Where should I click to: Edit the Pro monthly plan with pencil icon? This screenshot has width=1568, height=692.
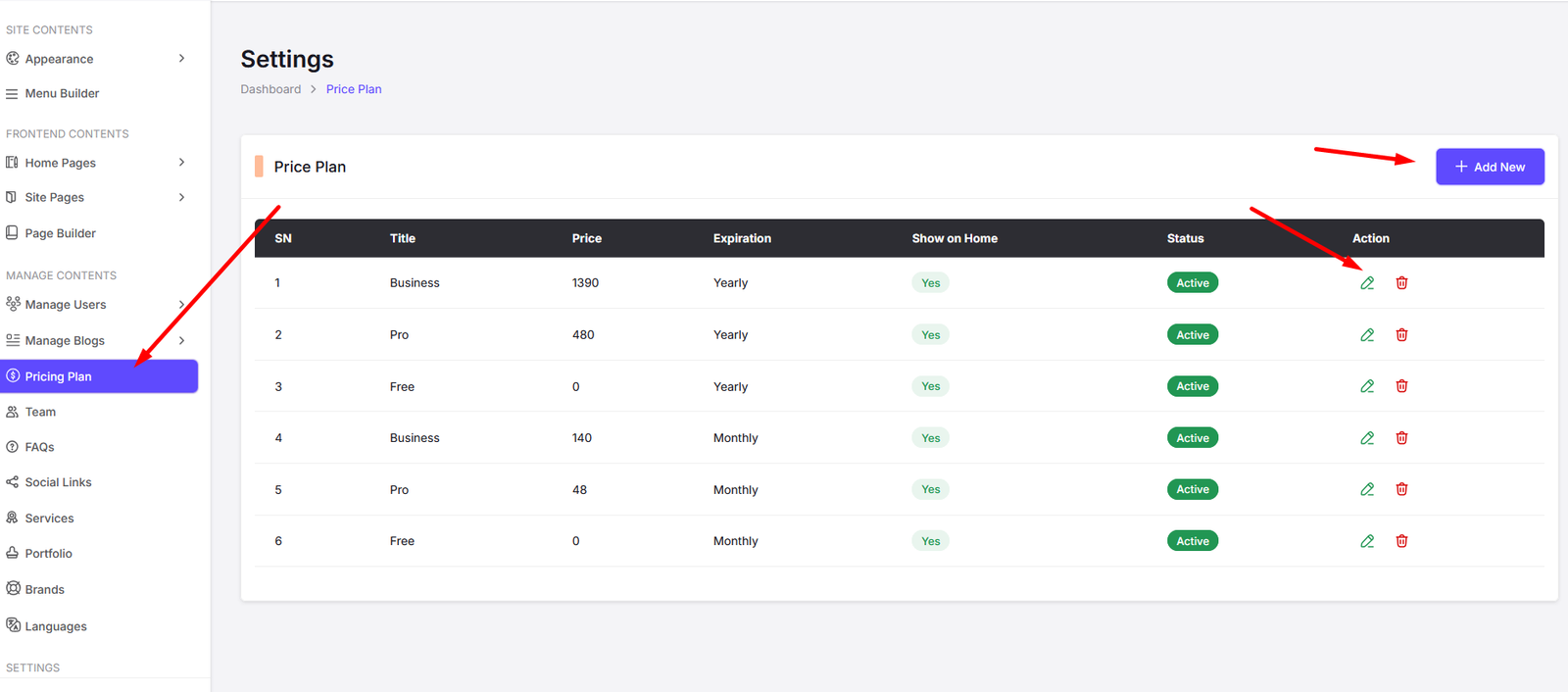coord(1367,489)
